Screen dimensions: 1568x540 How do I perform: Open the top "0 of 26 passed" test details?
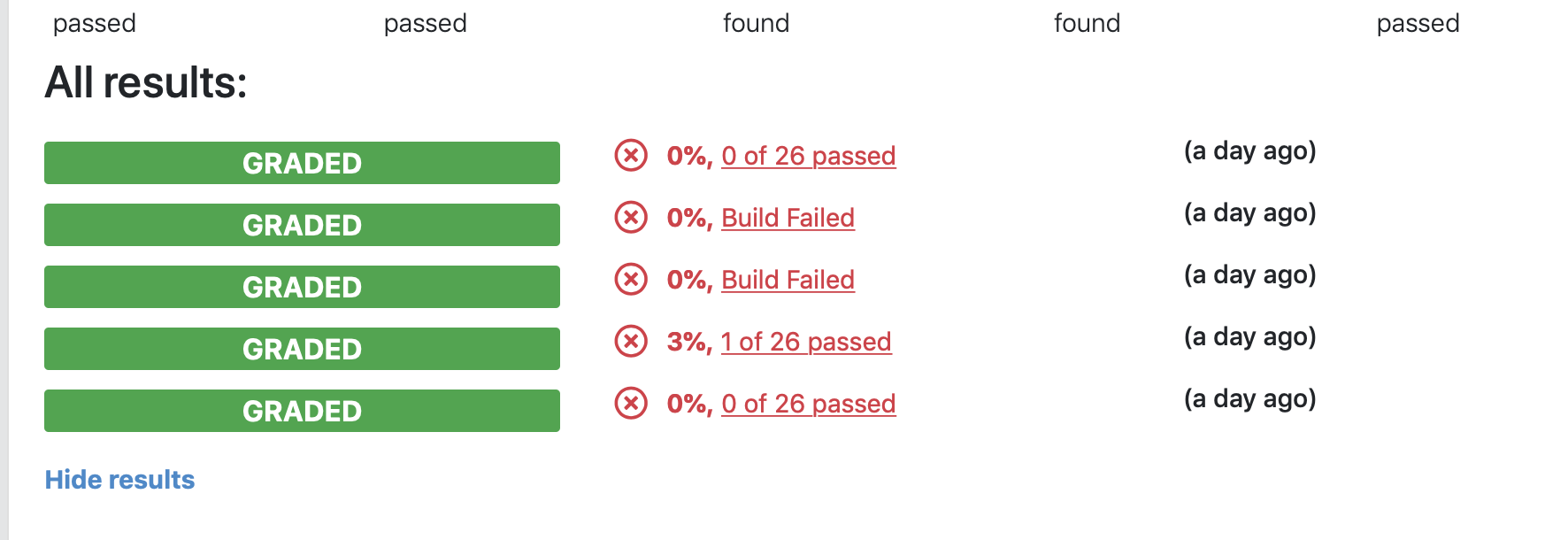808,156
